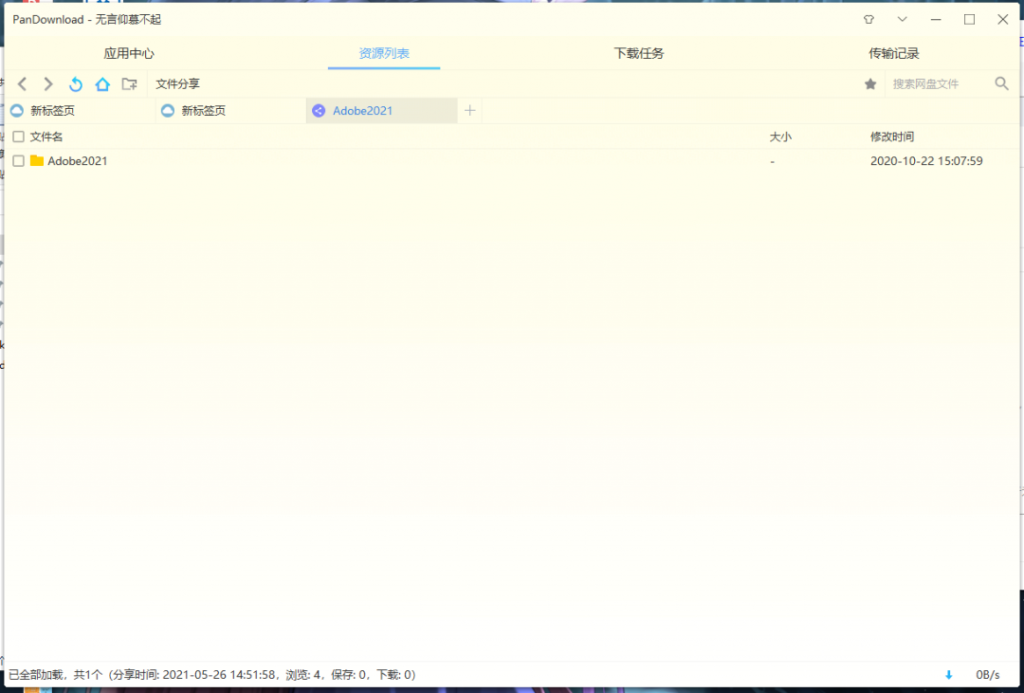Switch to 传输记录 tab
1024x693 pixels.
point(894,54)
